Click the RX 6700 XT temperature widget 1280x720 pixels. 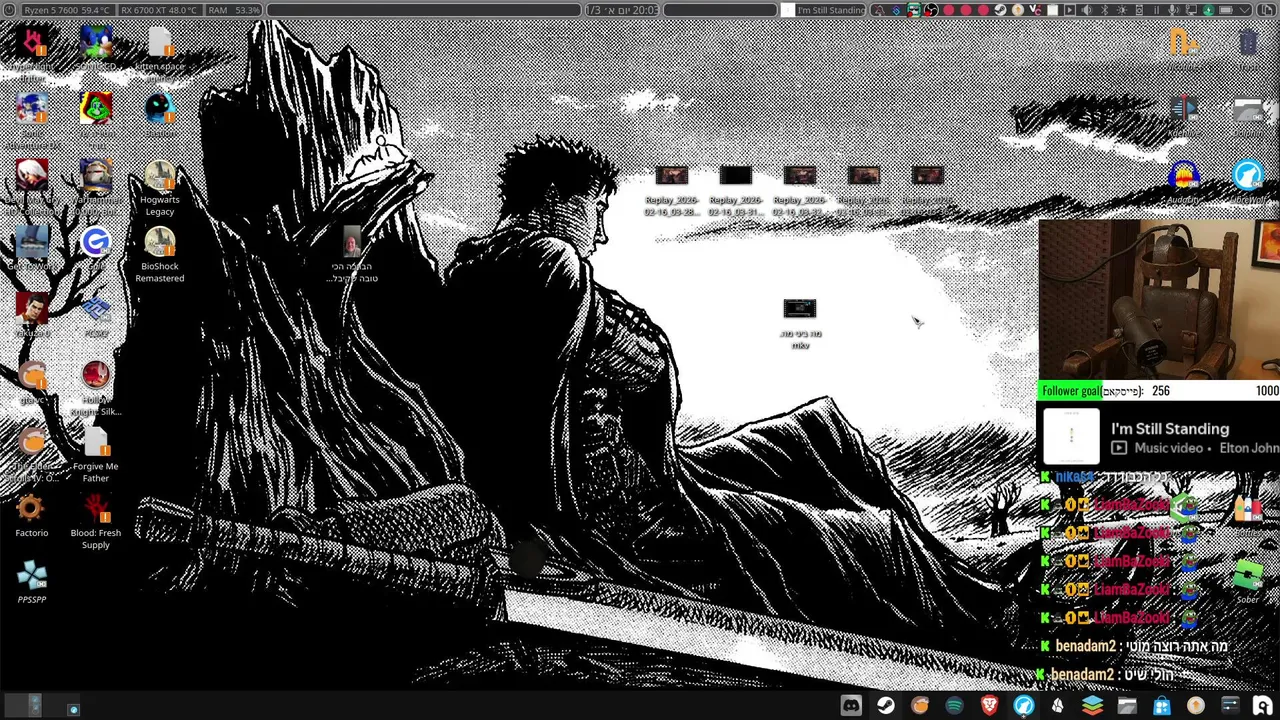[x=158, y=10]
